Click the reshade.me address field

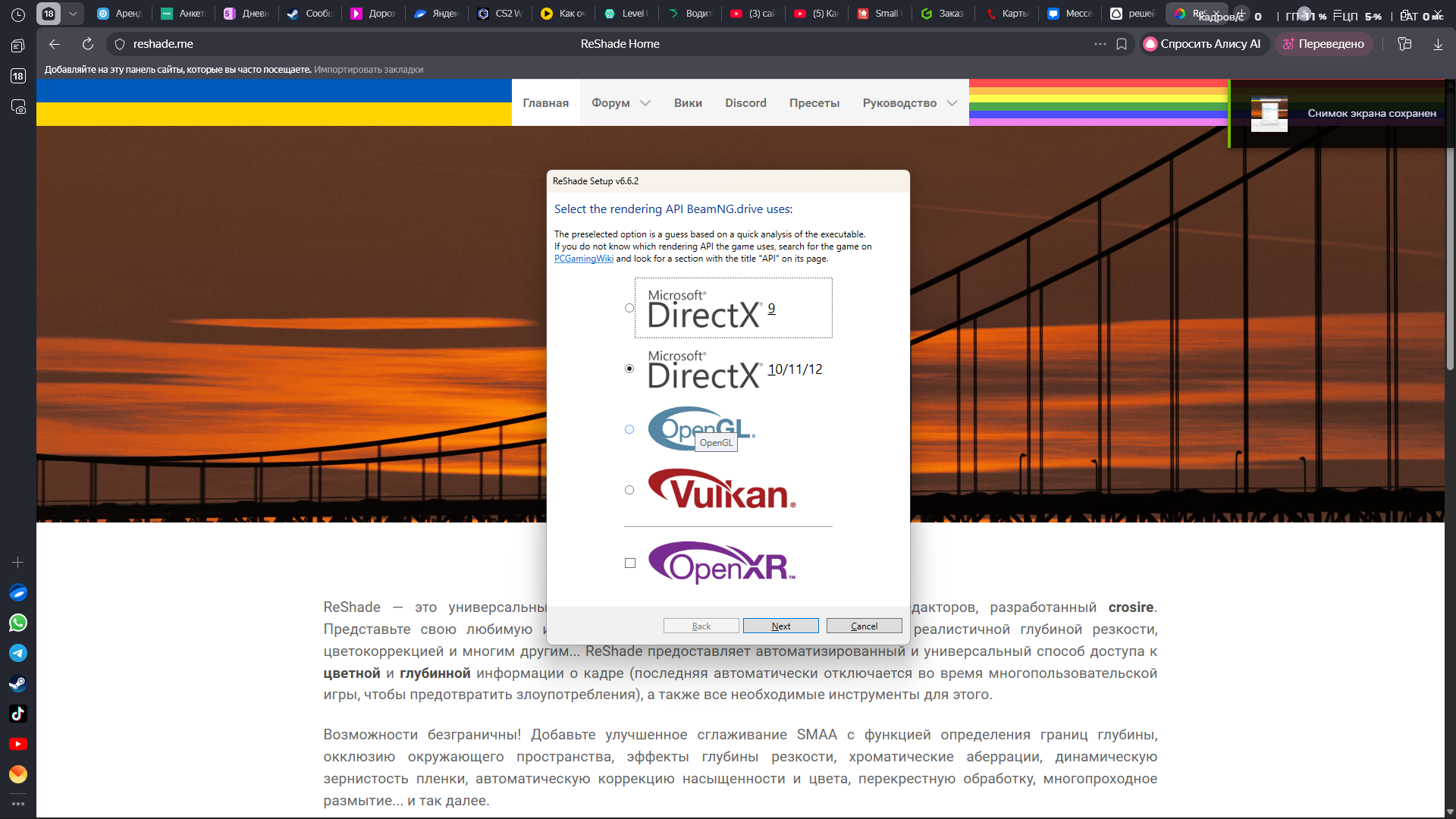click(x=163, y=44)
